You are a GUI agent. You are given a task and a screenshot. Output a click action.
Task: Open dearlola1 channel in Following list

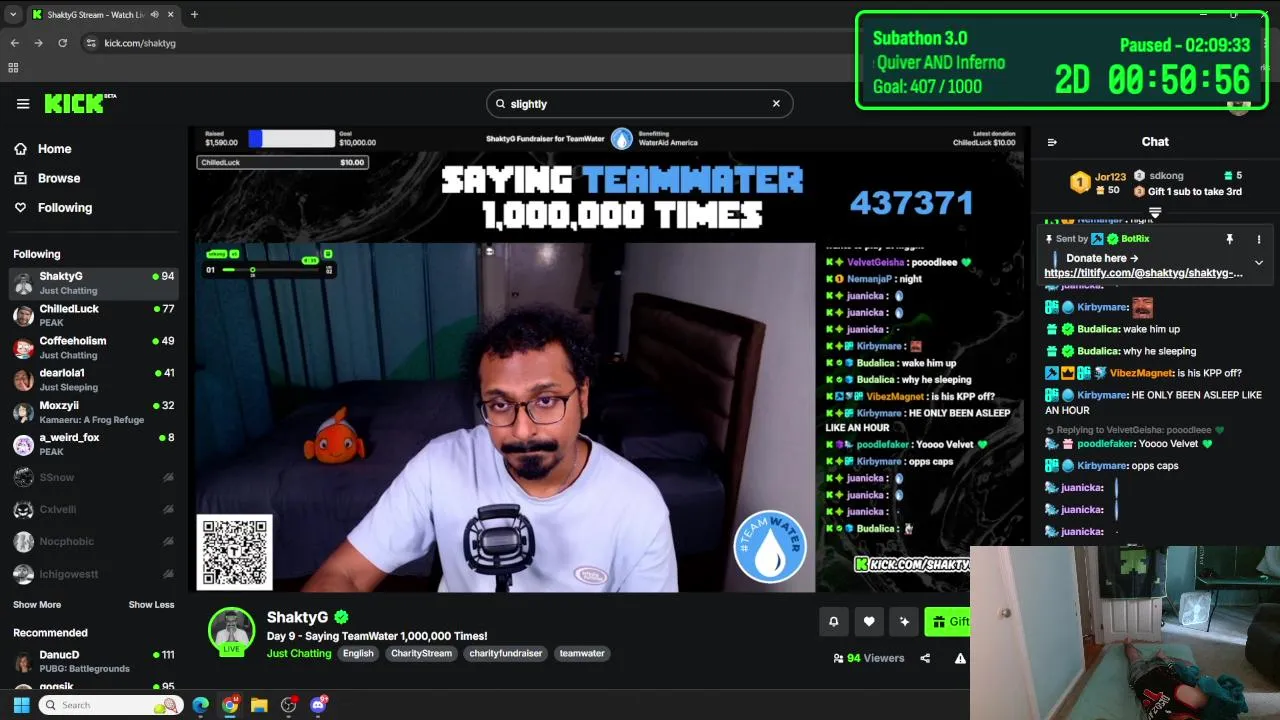pos(93,380)
